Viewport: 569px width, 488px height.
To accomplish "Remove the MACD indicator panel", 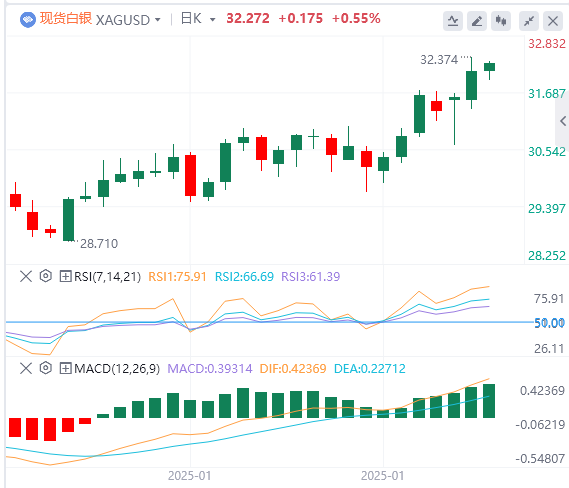I will (x=26, y=369).
